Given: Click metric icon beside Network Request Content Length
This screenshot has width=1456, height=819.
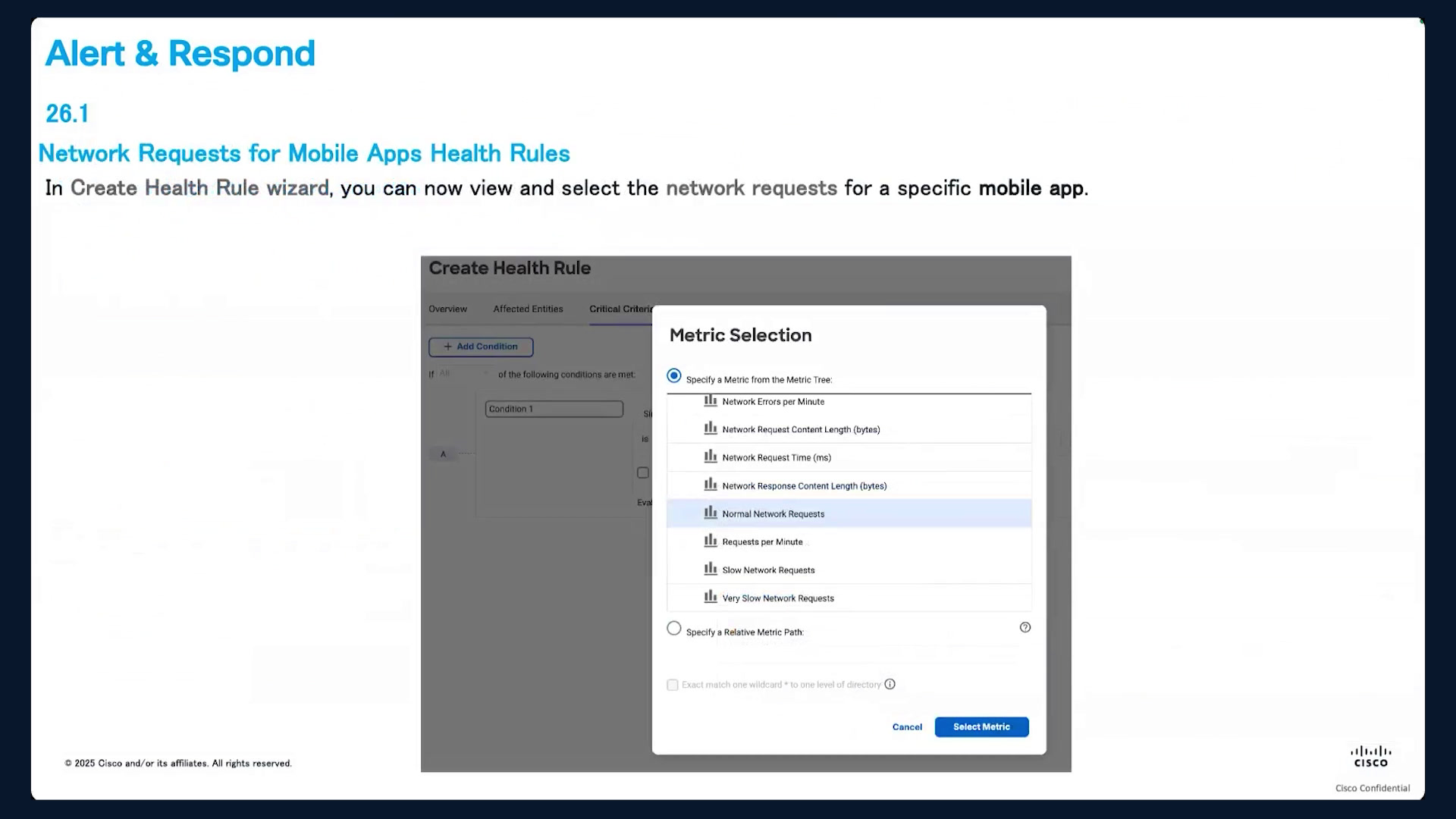Looking at the screenshot, I should (711, 428).
